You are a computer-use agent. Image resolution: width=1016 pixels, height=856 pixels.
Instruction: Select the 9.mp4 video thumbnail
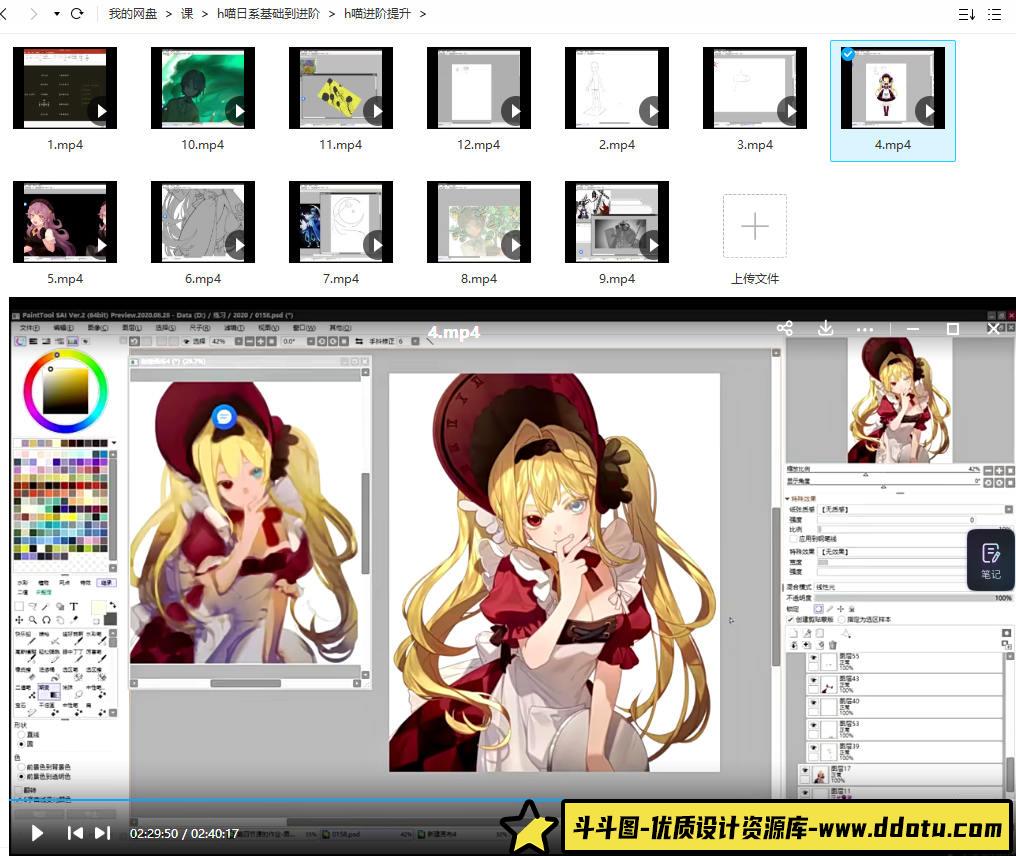(x=617, y=222)
